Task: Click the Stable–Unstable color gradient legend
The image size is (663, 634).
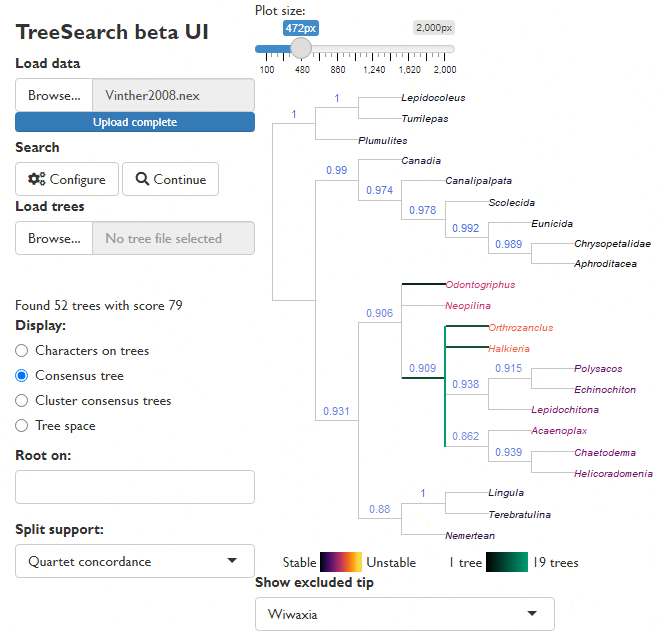Action: [341, 562]
